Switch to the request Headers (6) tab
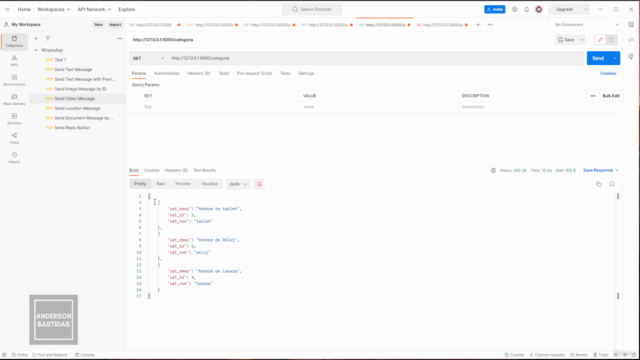Screen dimensions: 640x360 [199, 73]
